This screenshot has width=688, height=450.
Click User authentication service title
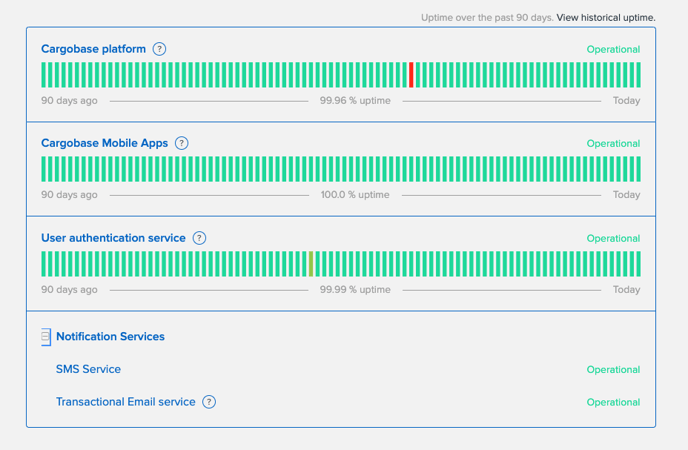(113, 238)
